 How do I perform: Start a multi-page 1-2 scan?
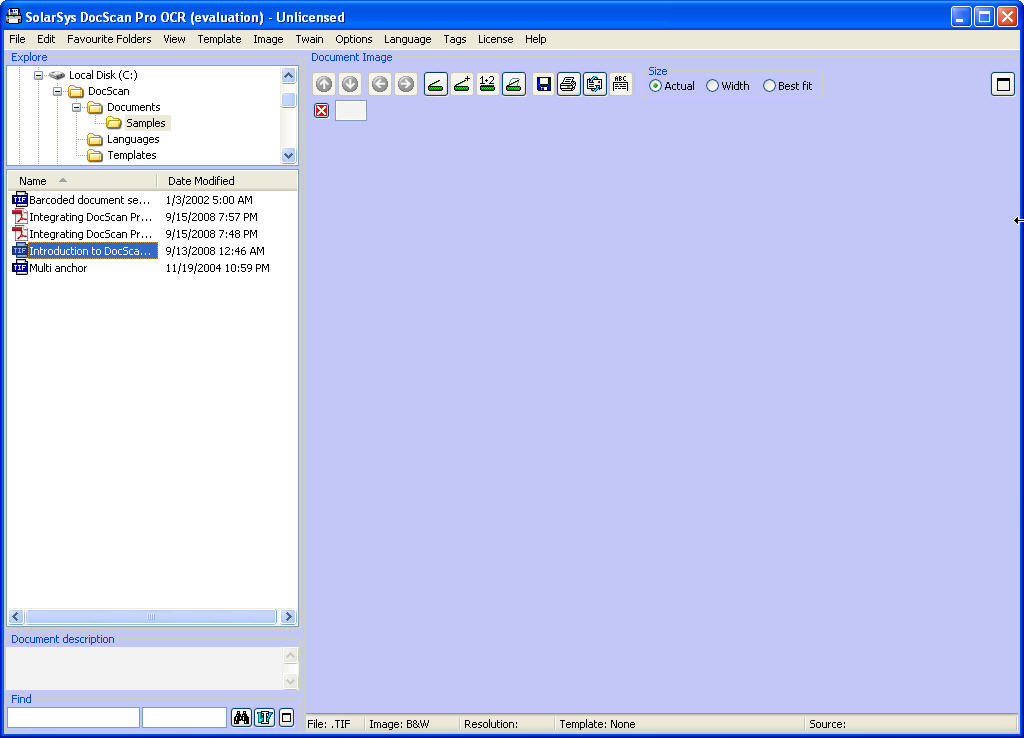click(487, 84)
